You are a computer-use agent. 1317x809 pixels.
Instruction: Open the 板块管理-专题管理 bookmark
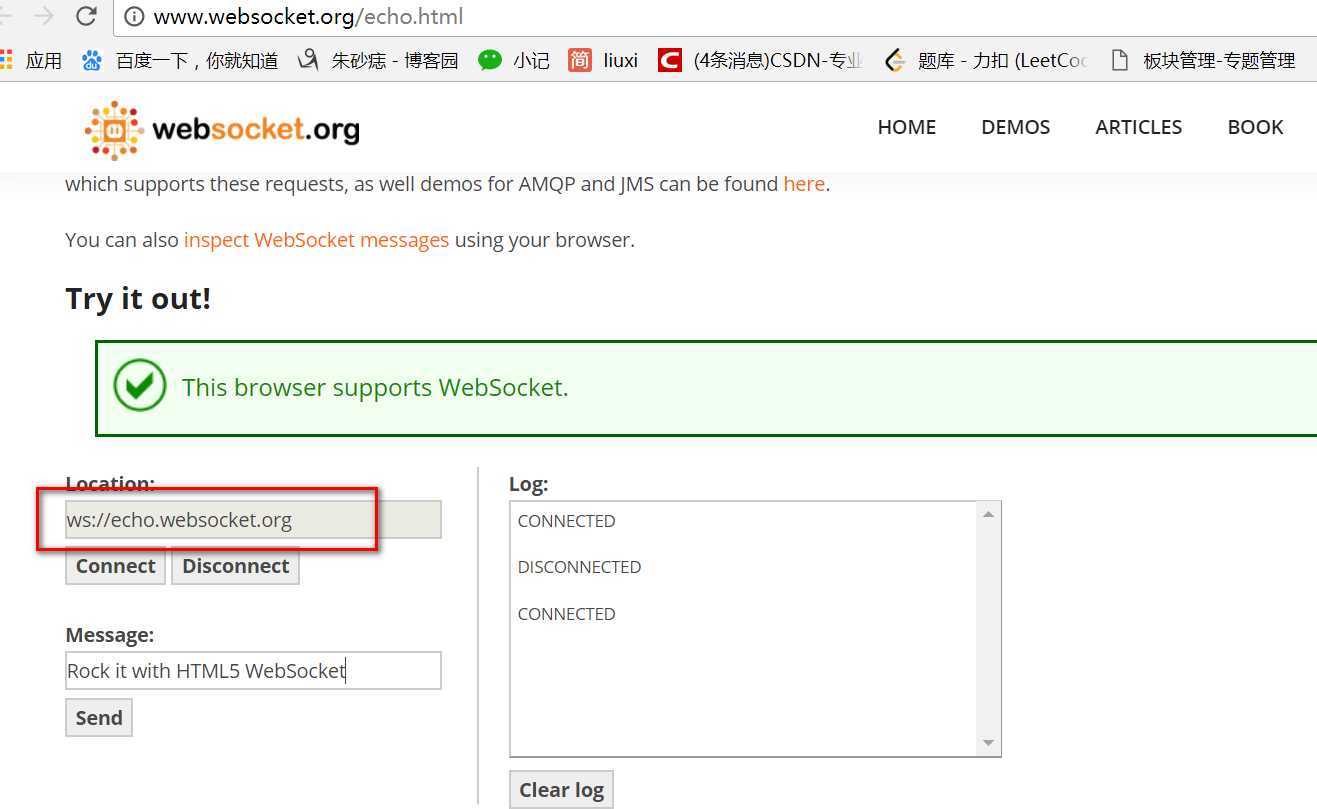pos(1203,61)
